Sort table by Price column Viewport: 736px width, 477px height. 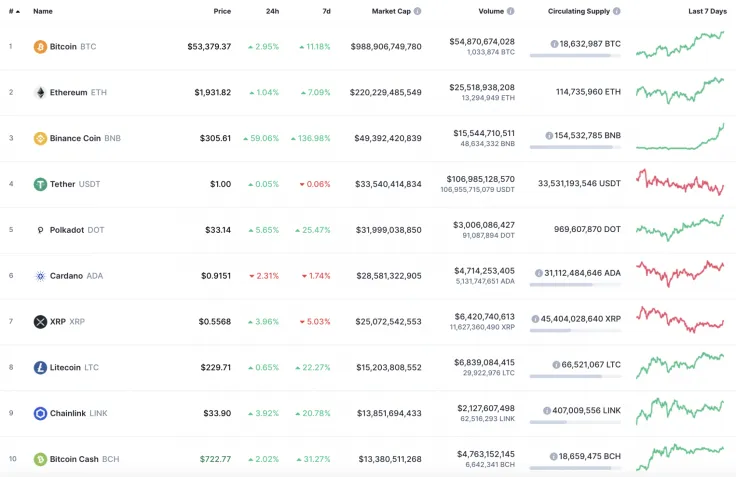tap(222, 11)
